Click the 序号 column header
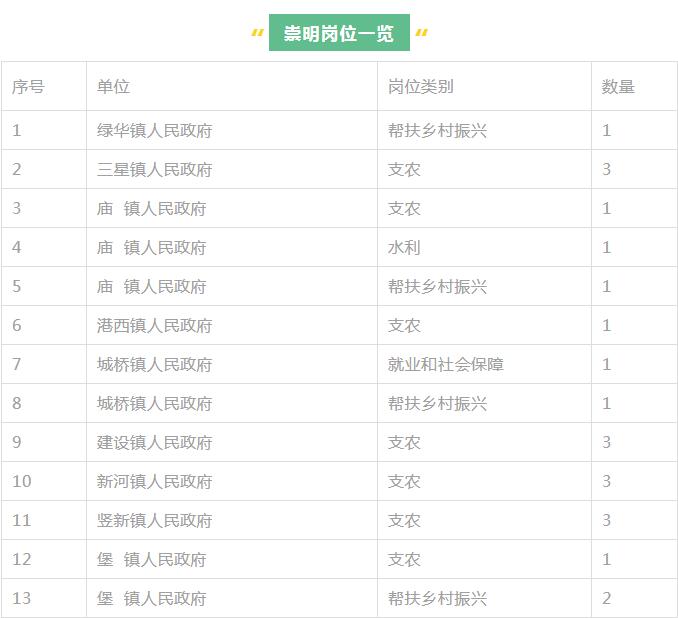The image size is (678, 618). pyautogui.click(x=28, y=87)
